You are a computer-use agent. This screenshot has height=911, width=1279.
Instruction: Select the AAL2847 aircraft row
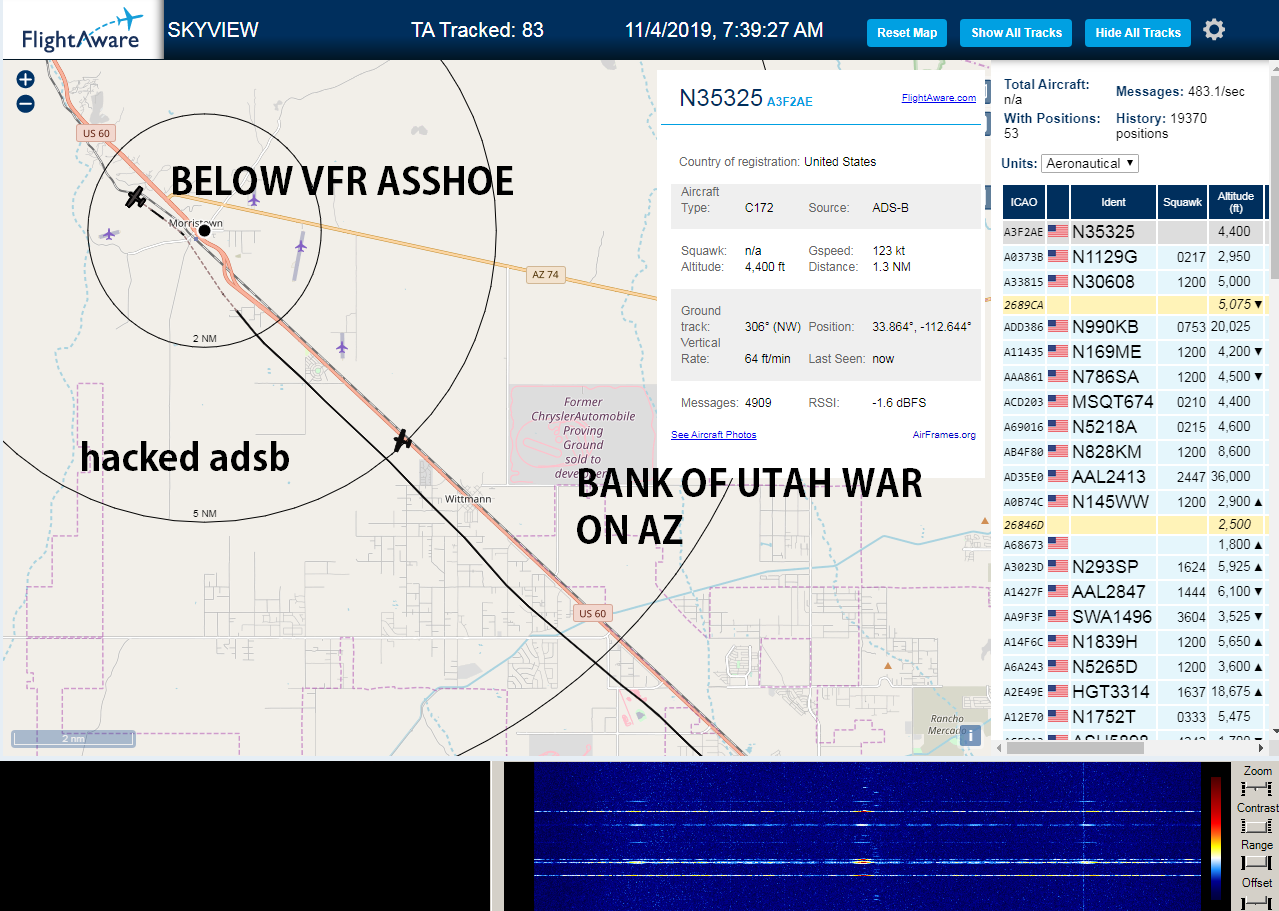coord(1136,592)
